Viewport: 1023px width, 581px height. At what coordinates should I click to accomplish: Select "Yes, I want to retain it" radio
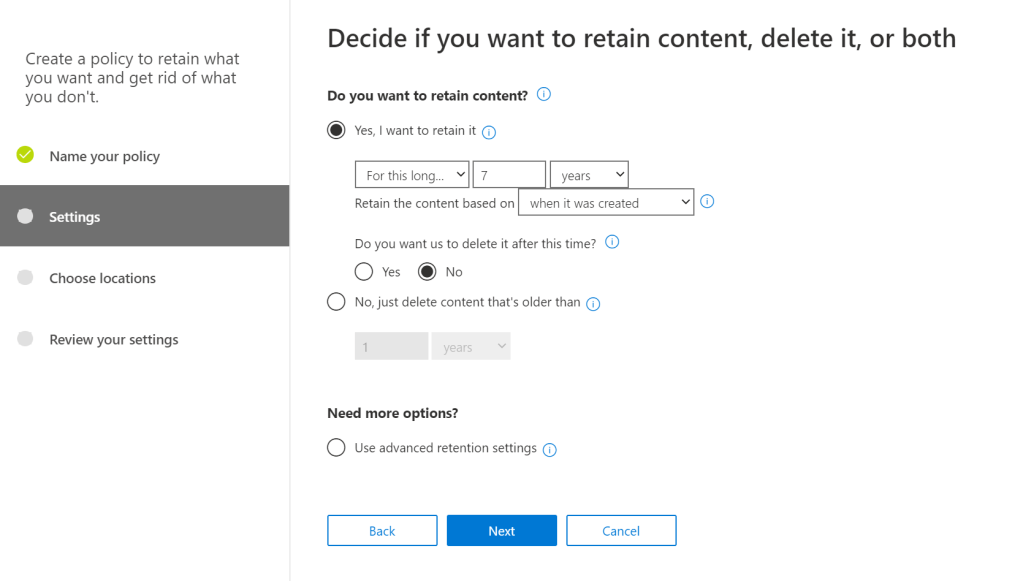(336, 130)
